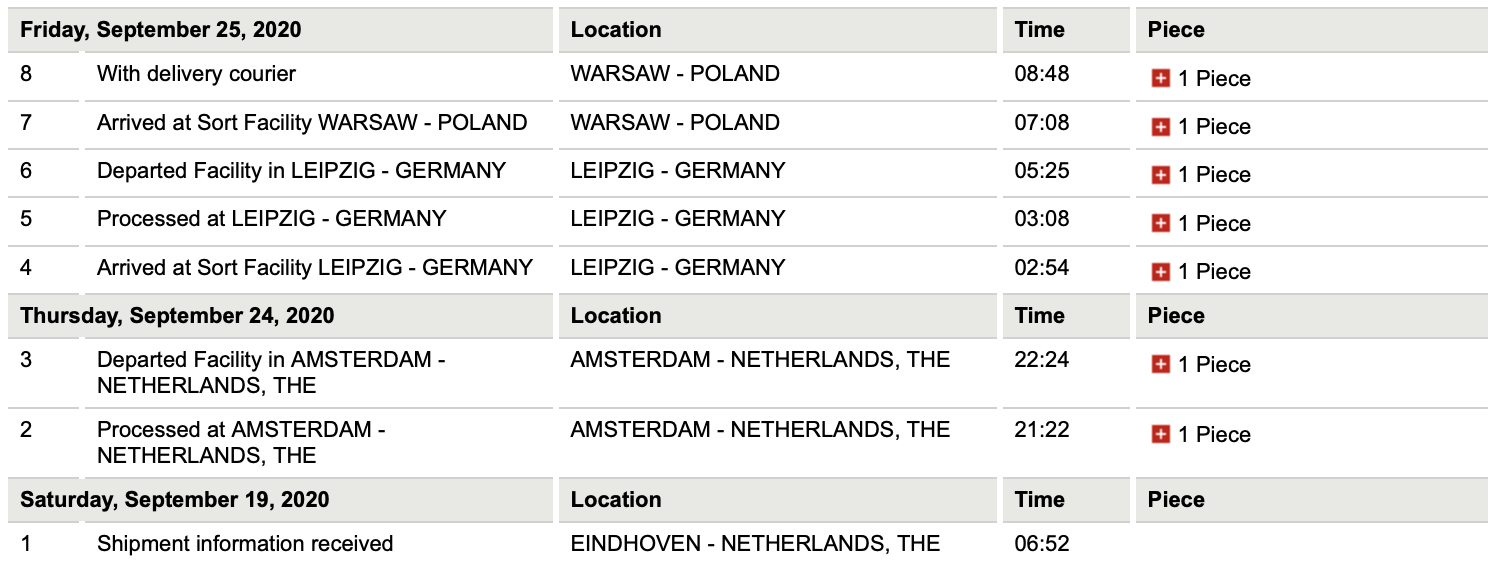1496x576 pixels.
Task: Click plus icon for Departed Facility in LEIPZIG
Action: (x=1160, y=175)
